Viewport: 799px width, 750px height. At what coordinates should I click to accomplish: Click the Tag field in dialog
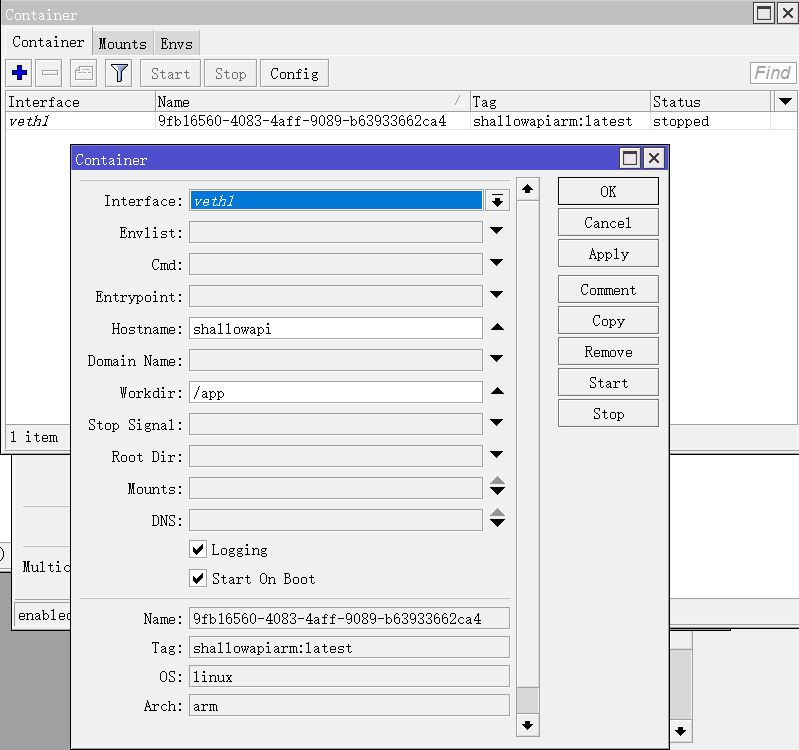click(x=349, y=647)
